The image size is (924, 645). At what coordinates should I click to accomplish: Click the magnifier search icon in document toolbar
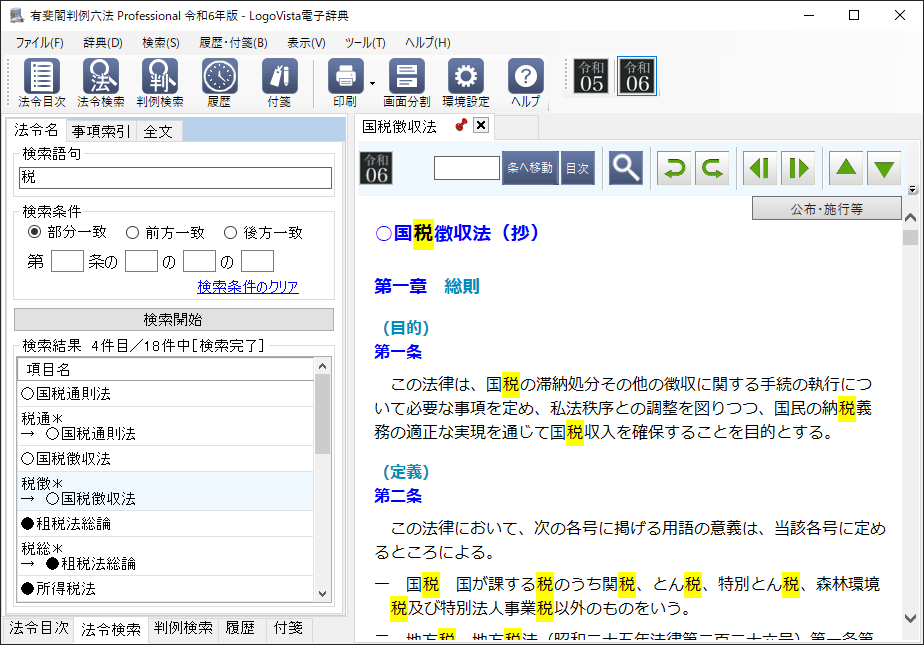coord(626,168)
